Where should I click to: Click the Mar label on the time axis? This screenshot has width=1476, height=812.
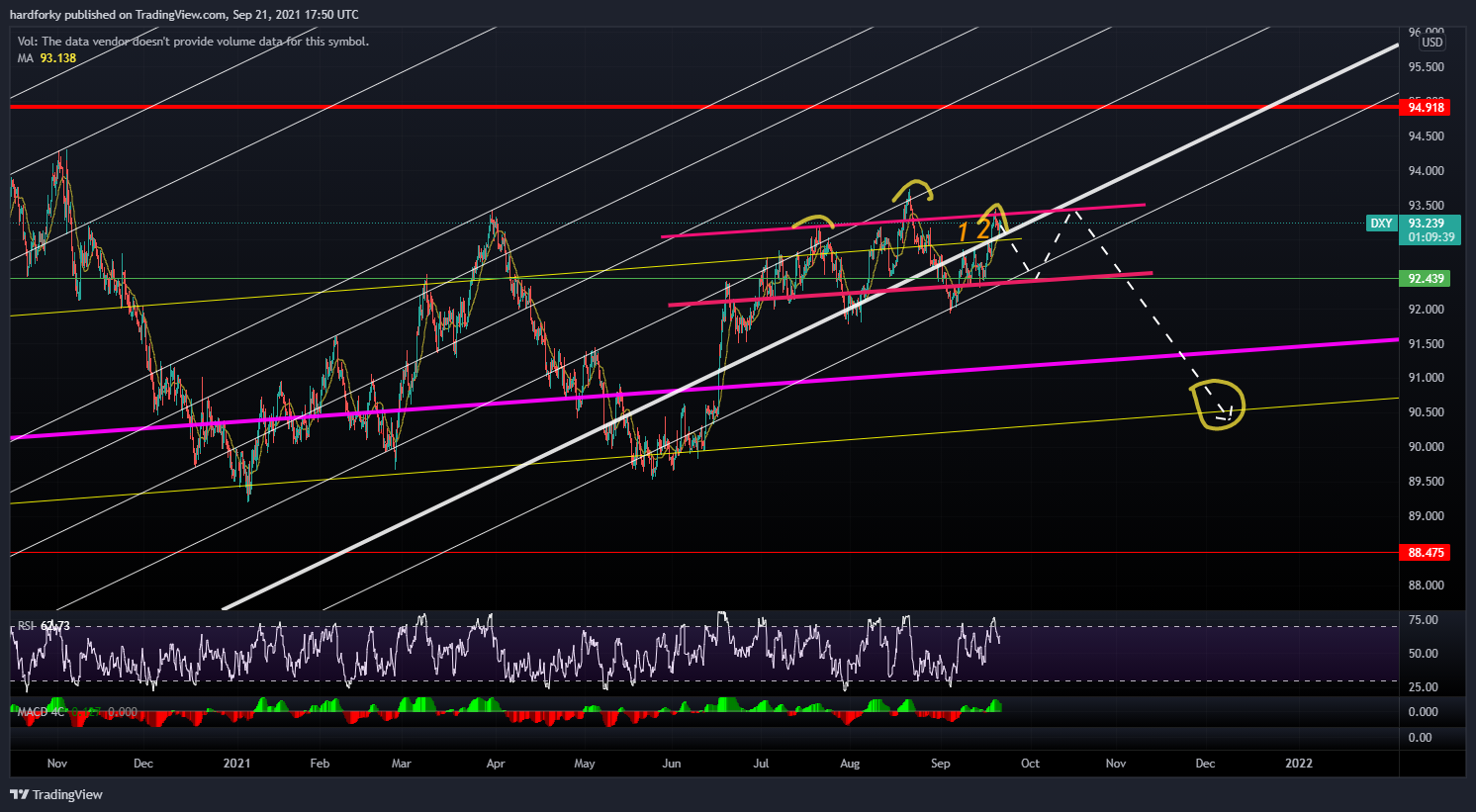[402, 764]
